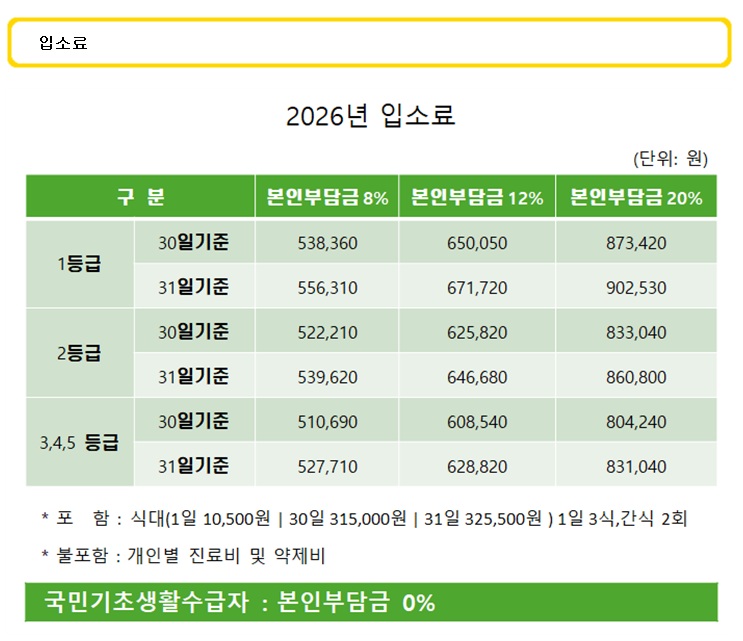Select the 671,720 fee cell
The height and width of the screenshot is (641, 743).
(x=477, y=288)
